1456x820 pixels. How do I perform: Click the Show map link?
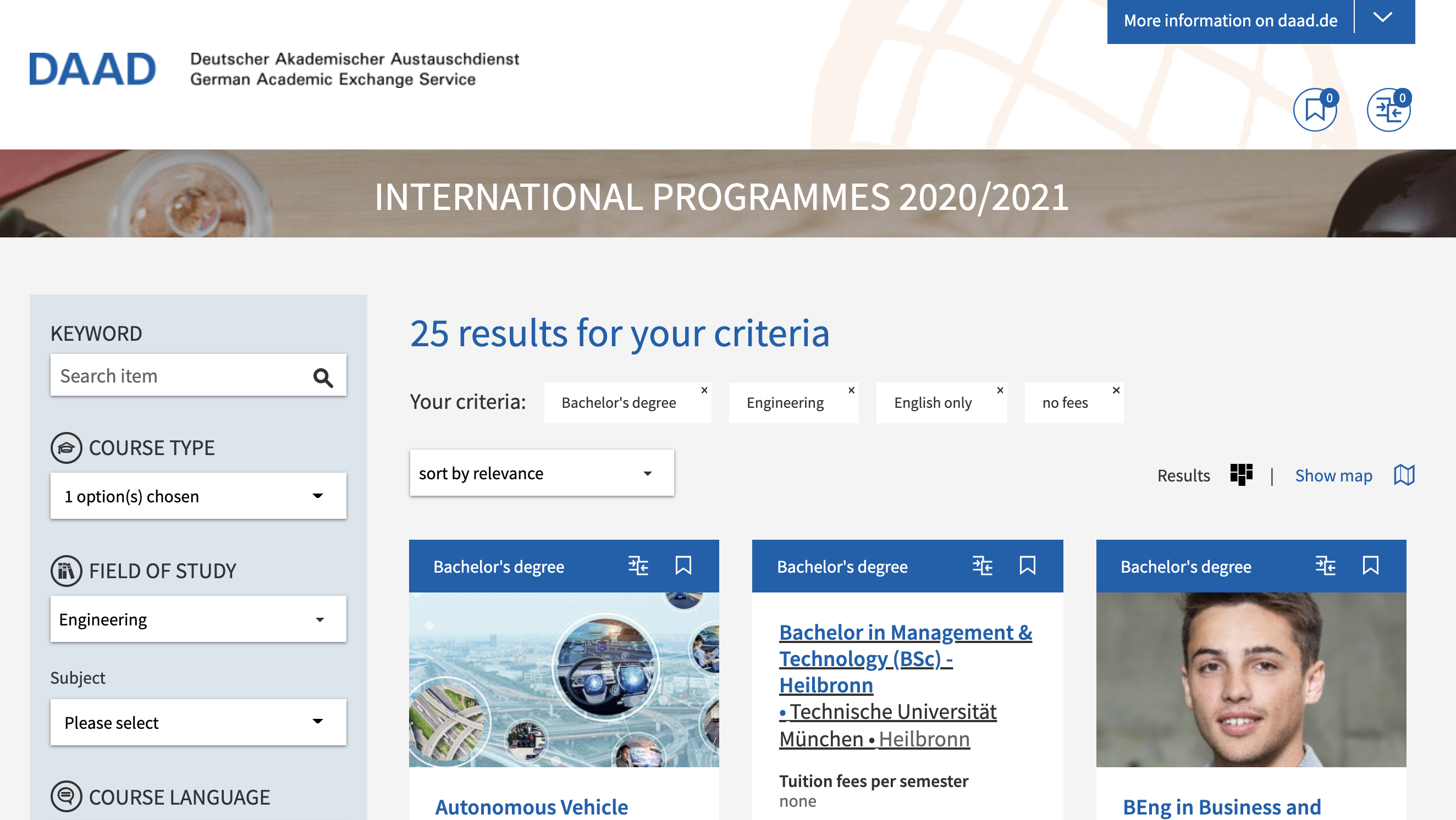1333,475
